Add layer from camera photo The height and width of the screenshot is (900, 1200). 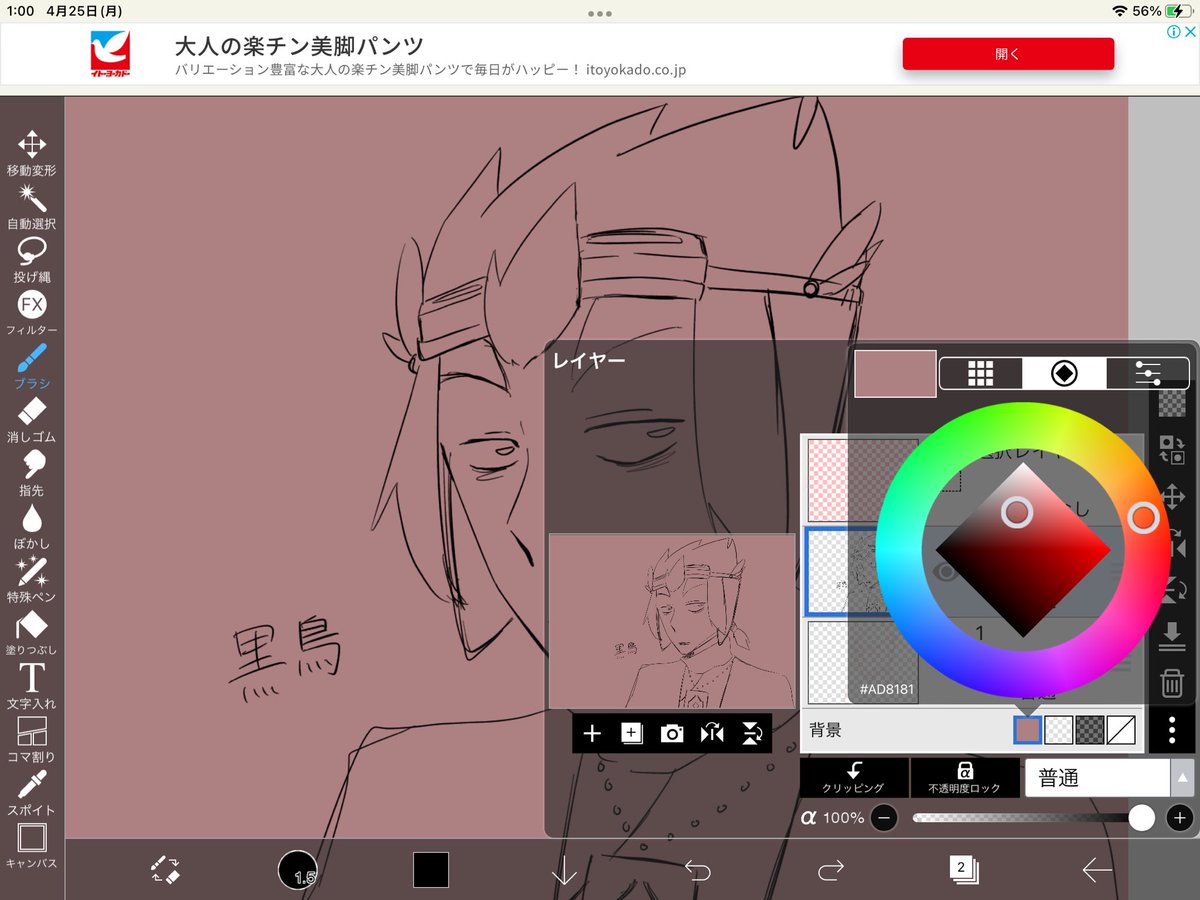[672, 733]
